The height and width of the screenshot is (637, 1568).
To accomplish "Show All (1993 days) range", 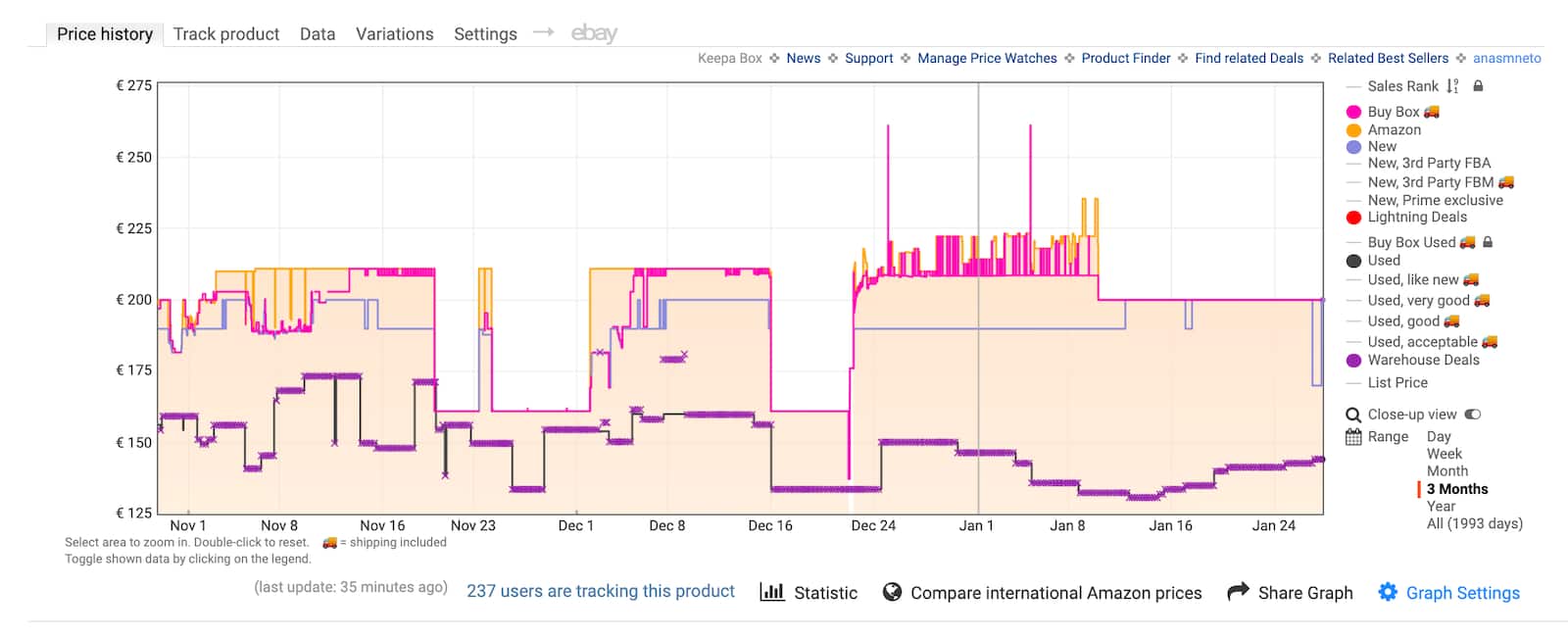I will pos(1474,523).
